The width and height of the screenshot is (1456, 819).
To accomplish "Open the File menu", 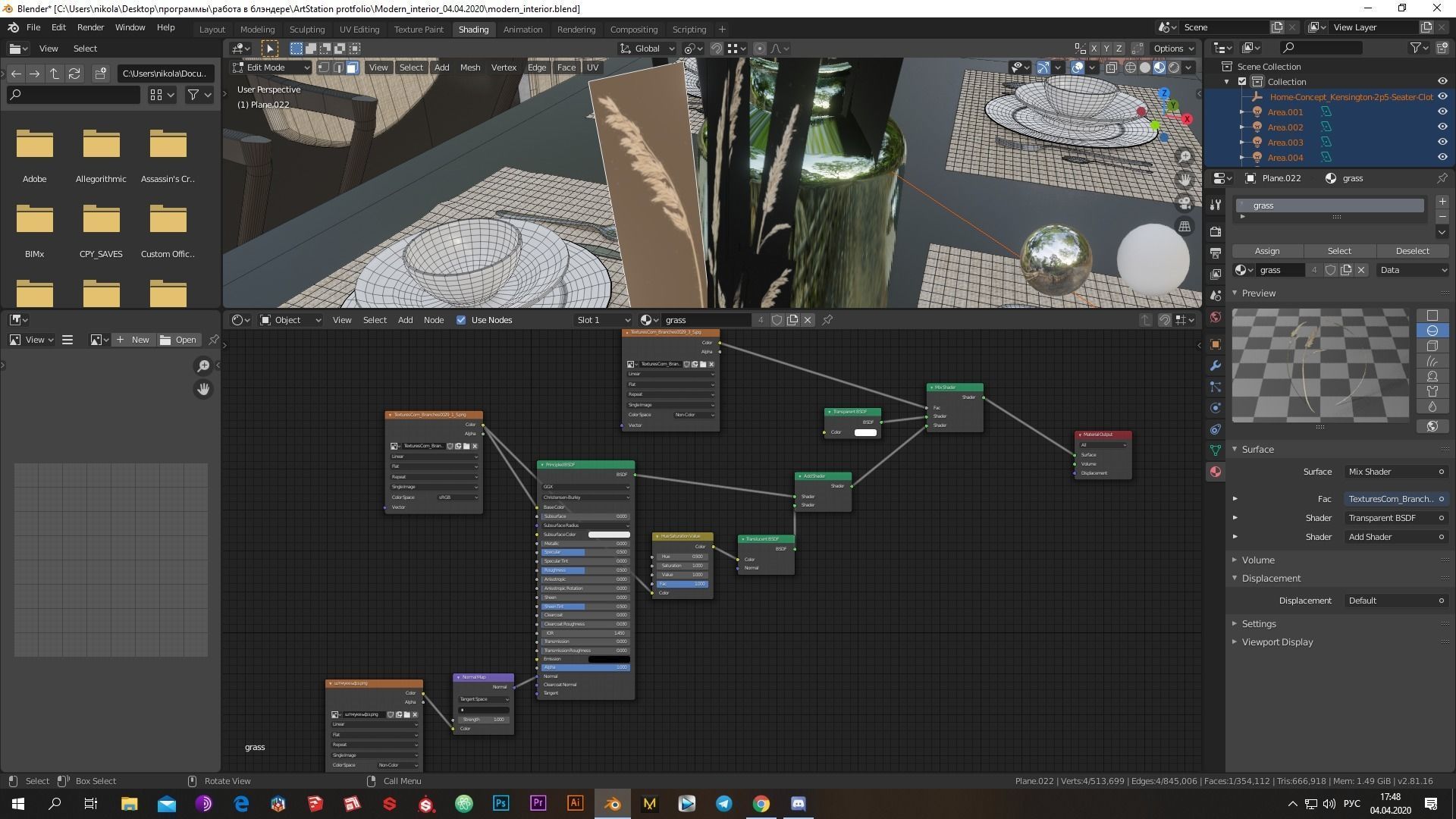I will 33,27.
